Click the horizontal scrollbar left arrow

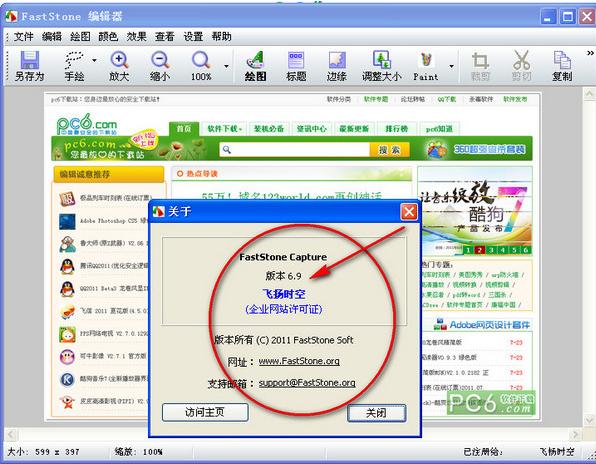coord(11,434)
